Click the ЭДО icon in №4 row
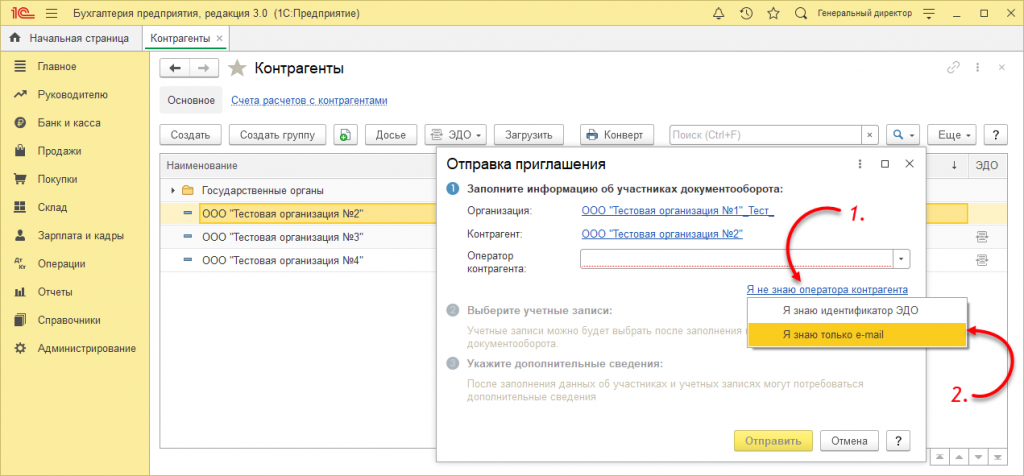1024x476 pixels. tap(982, 260)
